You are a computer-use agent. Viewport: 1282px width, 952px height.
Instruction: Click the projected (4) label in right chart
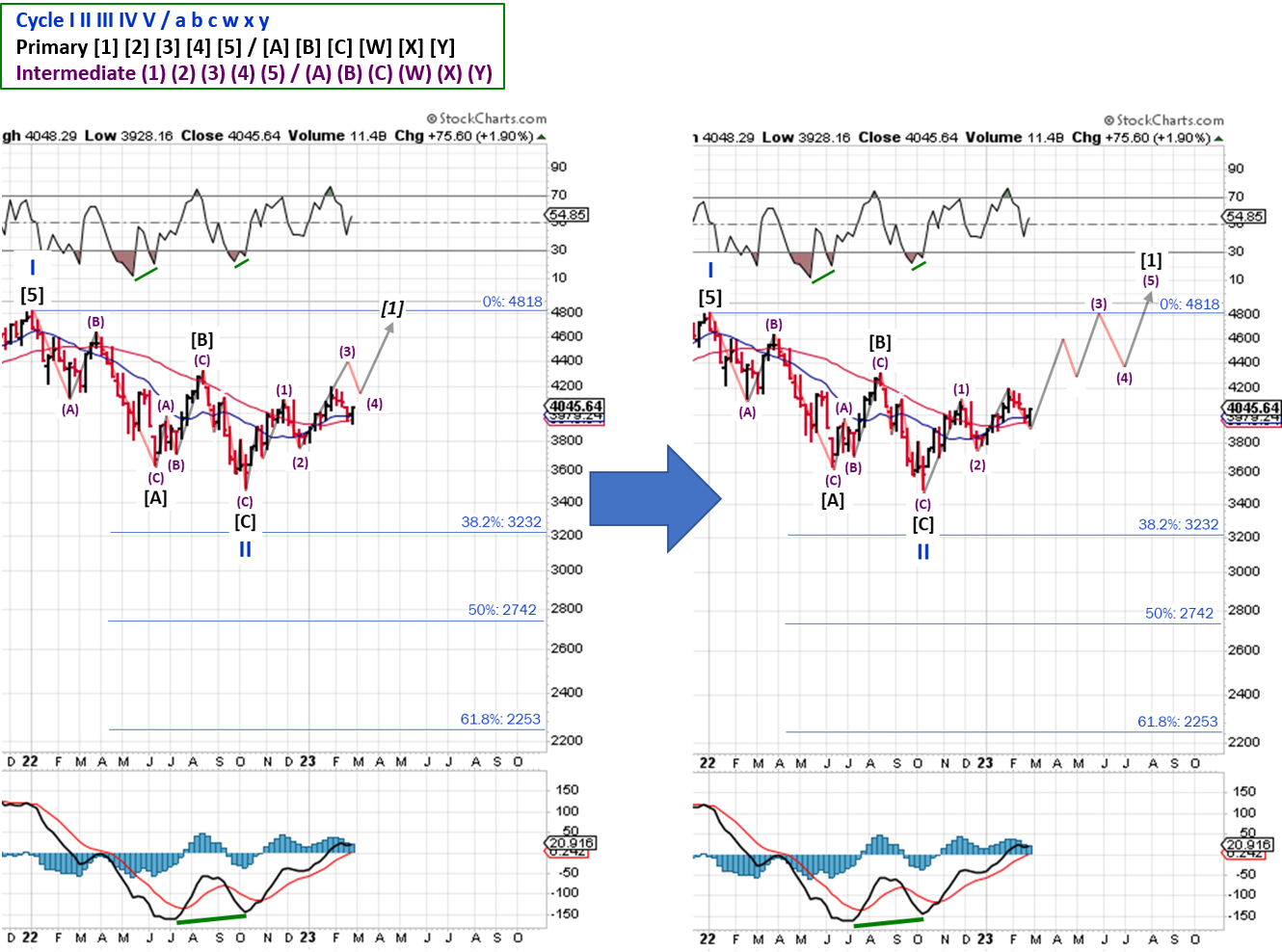coord(1125,378)
